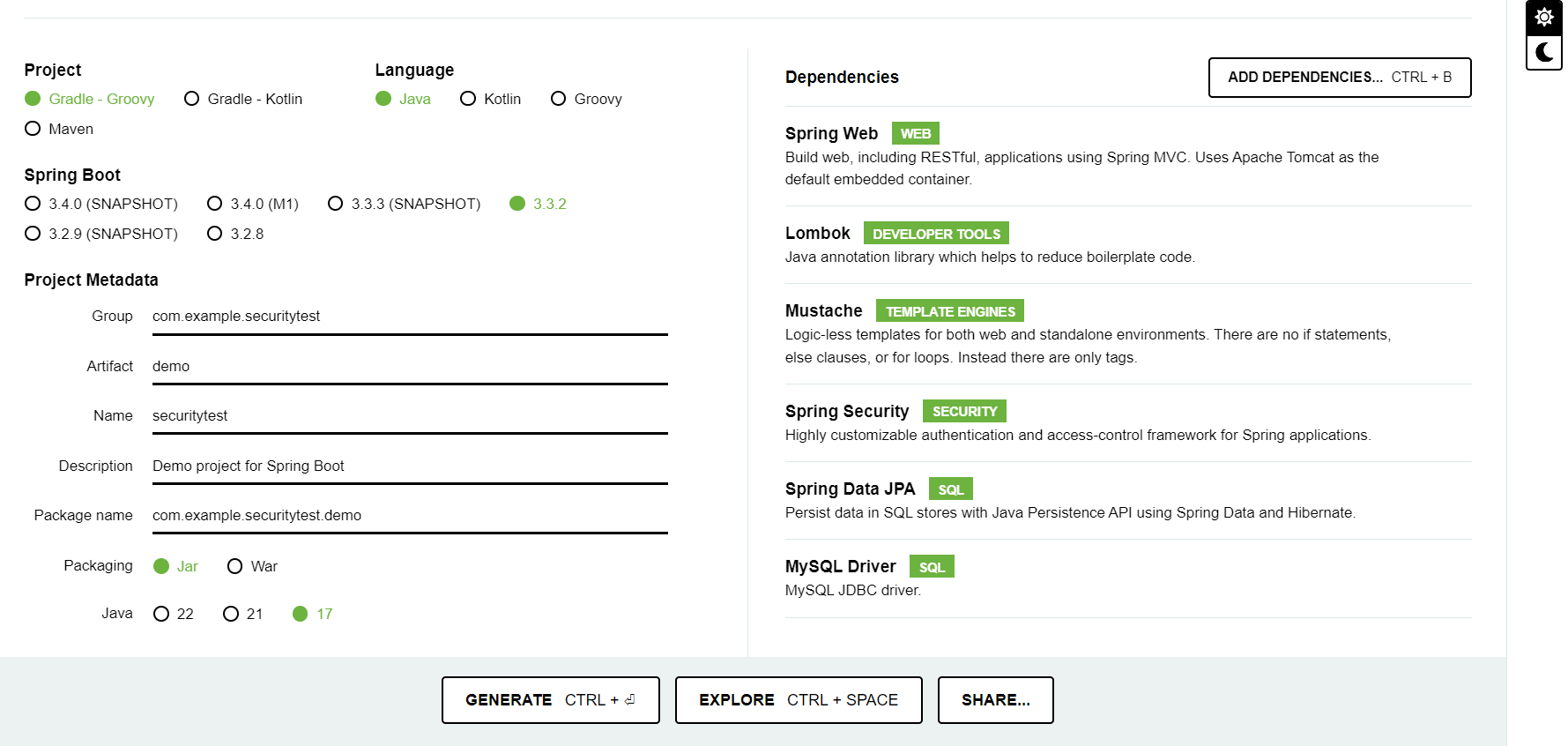
Task: Select Spring Boot 3.2.9 (SNAPSHOT)
Action: point(101,234)
